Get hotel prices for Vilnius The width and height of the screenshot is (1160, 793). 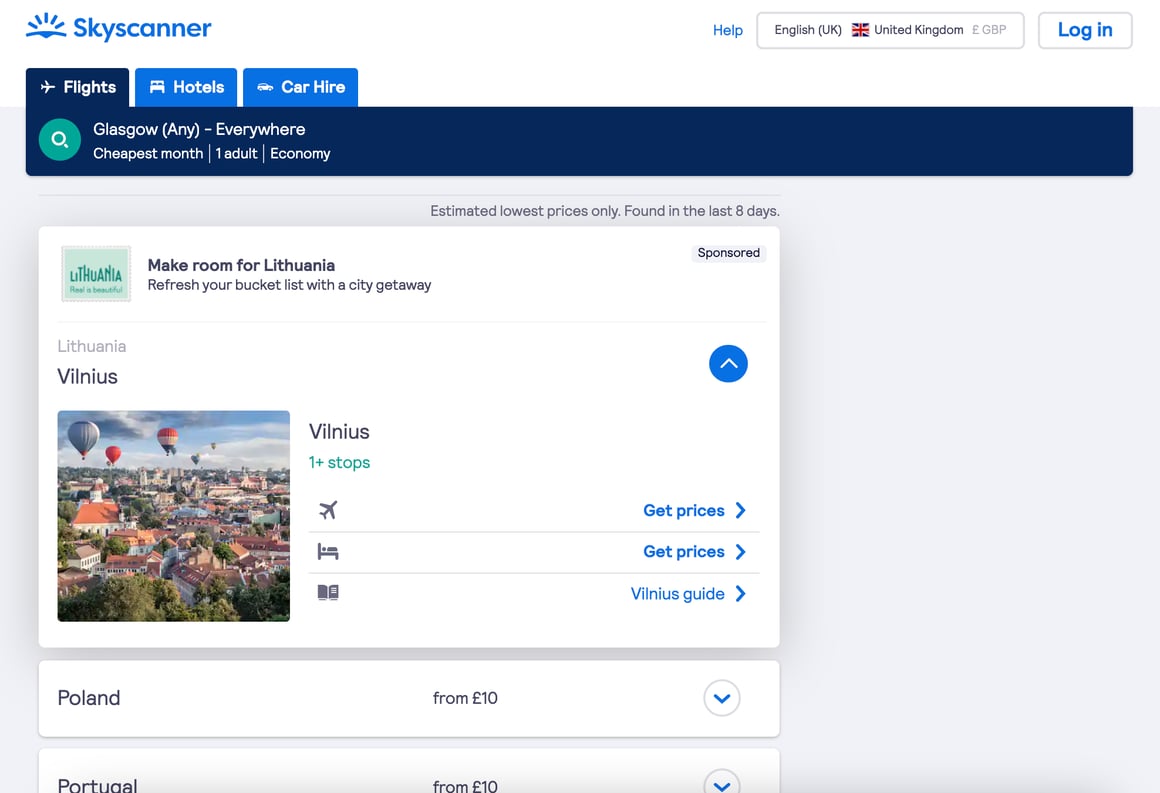pos(694,552)
